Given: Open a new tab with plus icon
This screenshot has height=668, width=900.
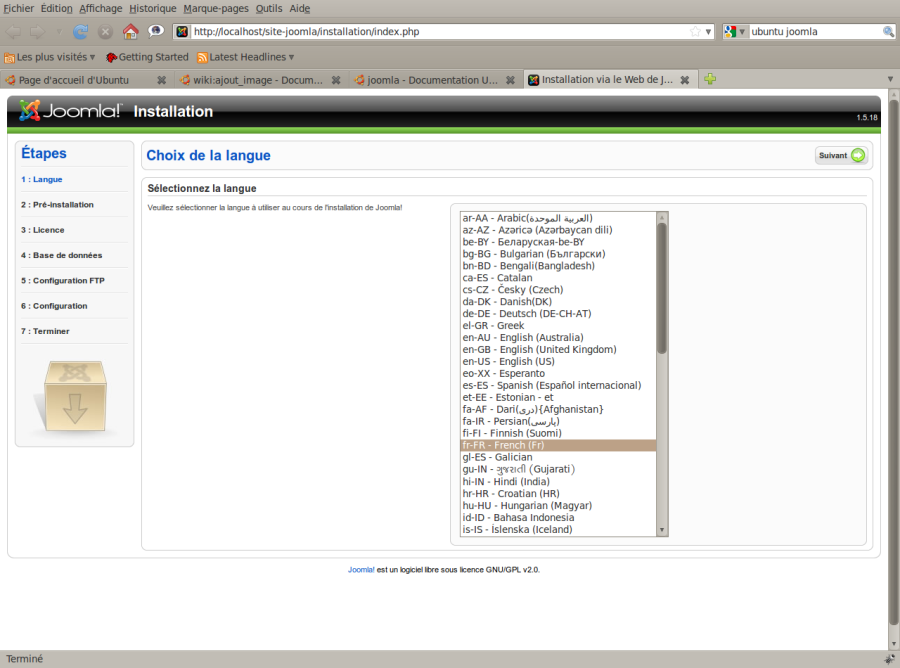Looking at the screenshot, I should click(x=710, y=79).
